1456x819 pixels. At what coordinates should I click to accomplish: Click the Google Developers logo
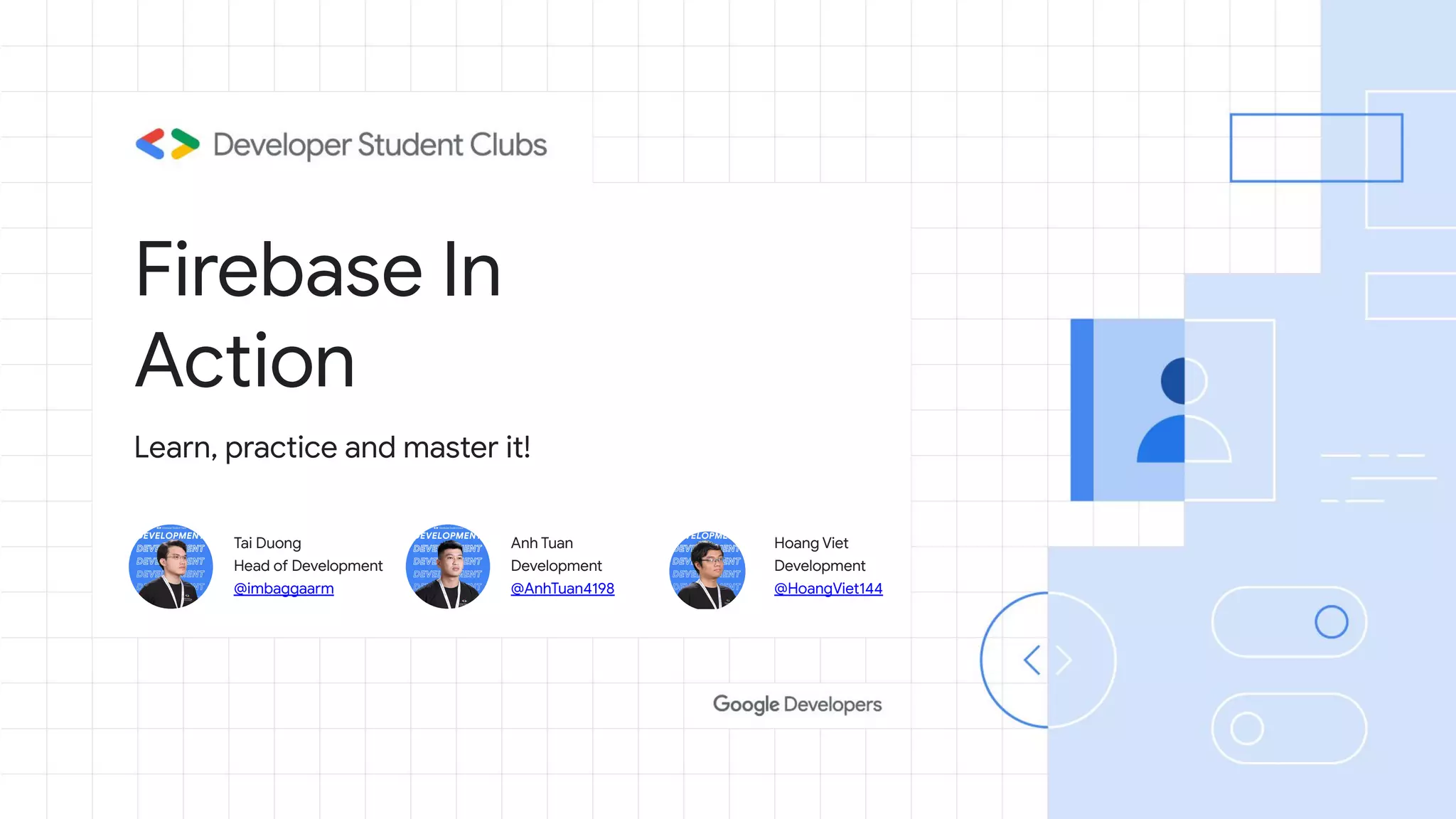797,704
